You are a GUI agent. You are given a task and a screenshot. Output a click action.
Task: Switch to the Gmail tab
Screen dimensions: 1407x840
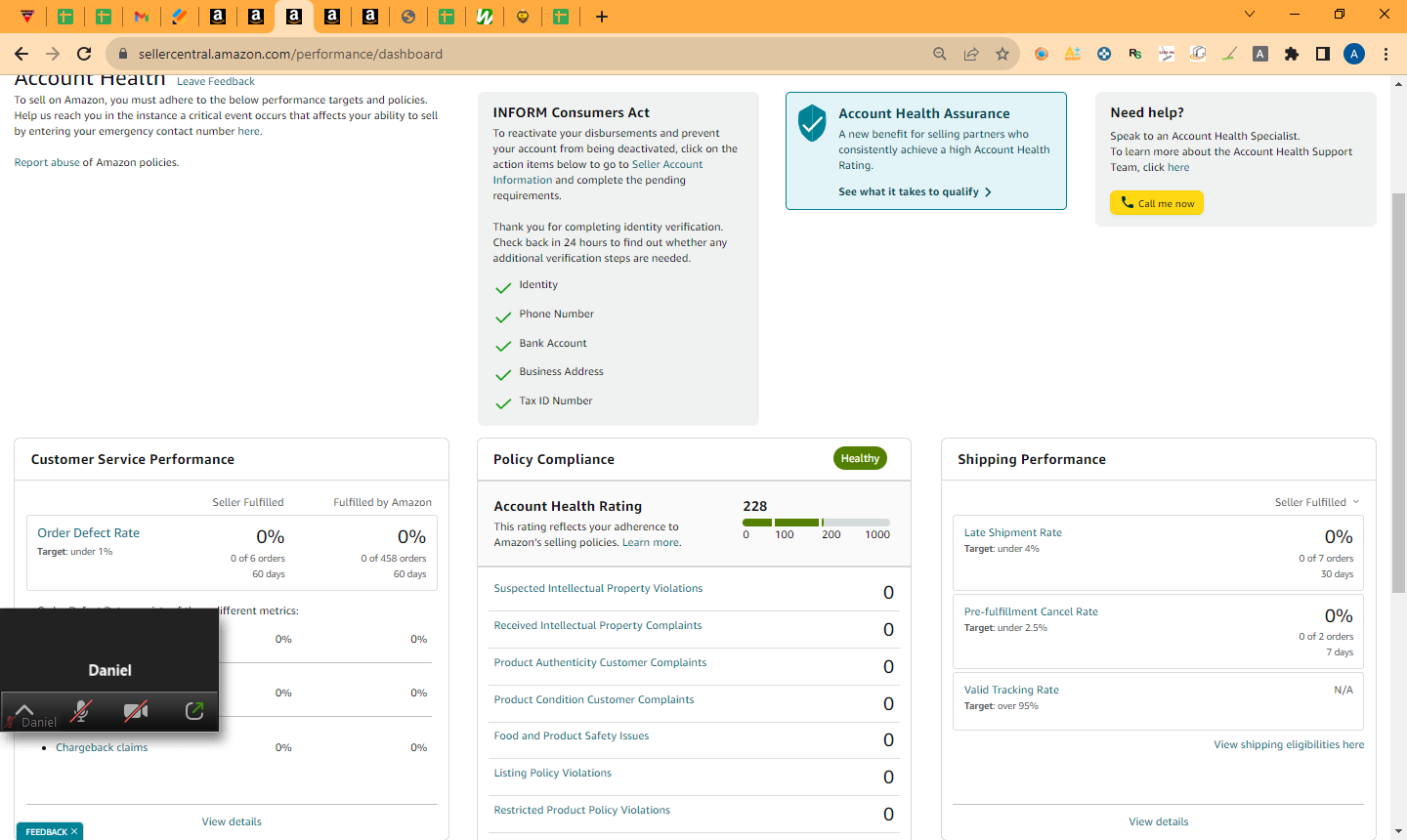(142, 16)
